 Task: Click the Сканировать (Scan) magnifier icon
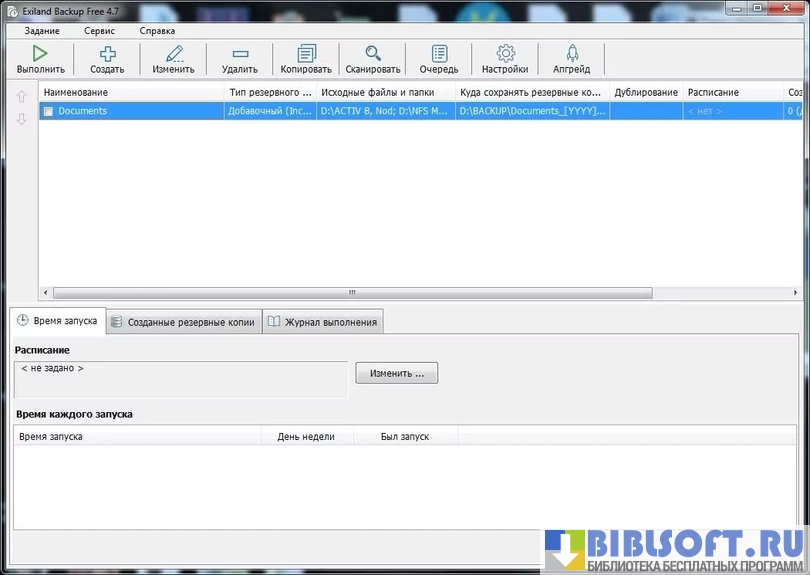[x=373, y=54]
